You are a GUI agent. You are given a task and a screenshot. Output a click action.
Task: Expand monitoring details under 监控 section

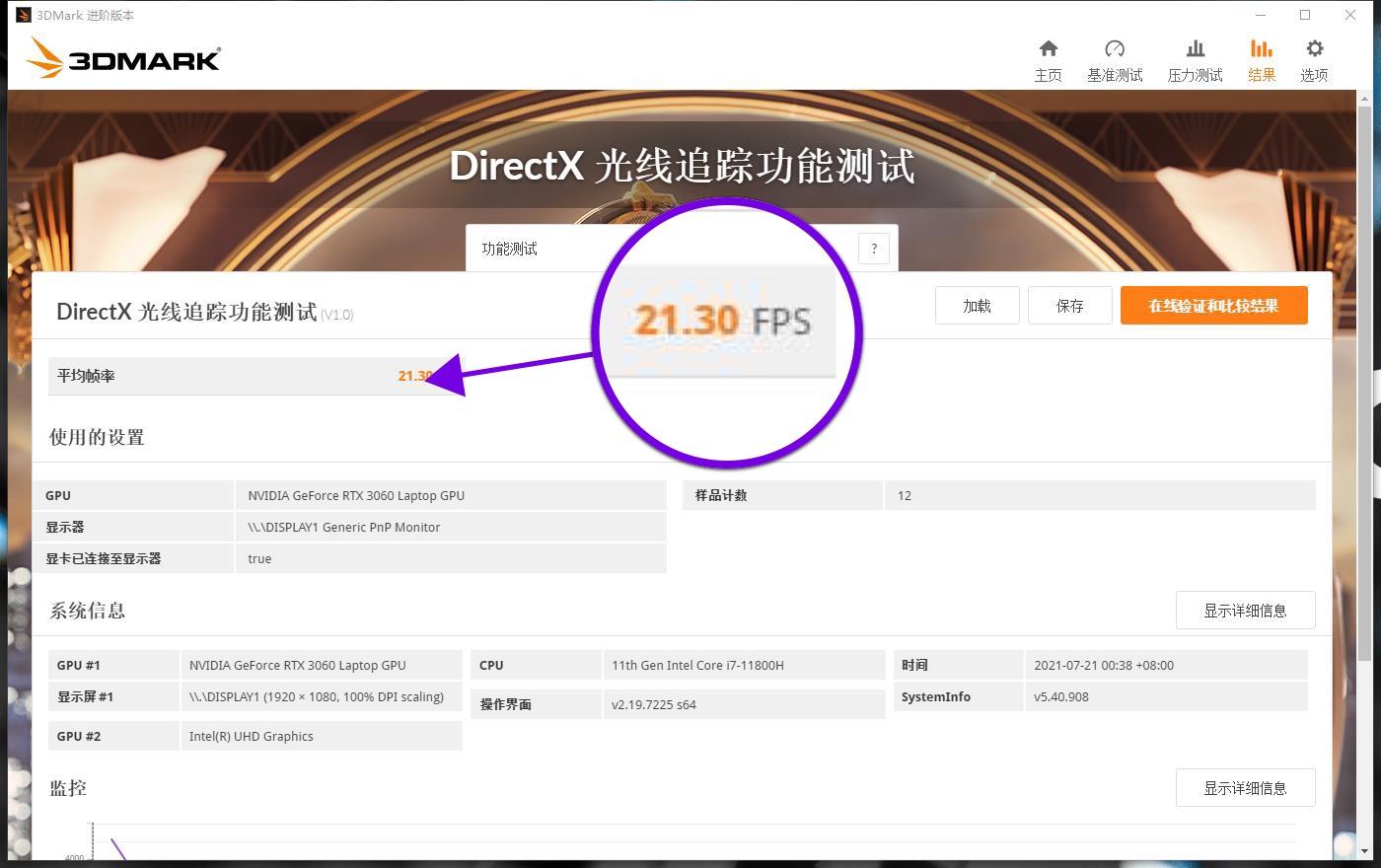click(1245, 787)
